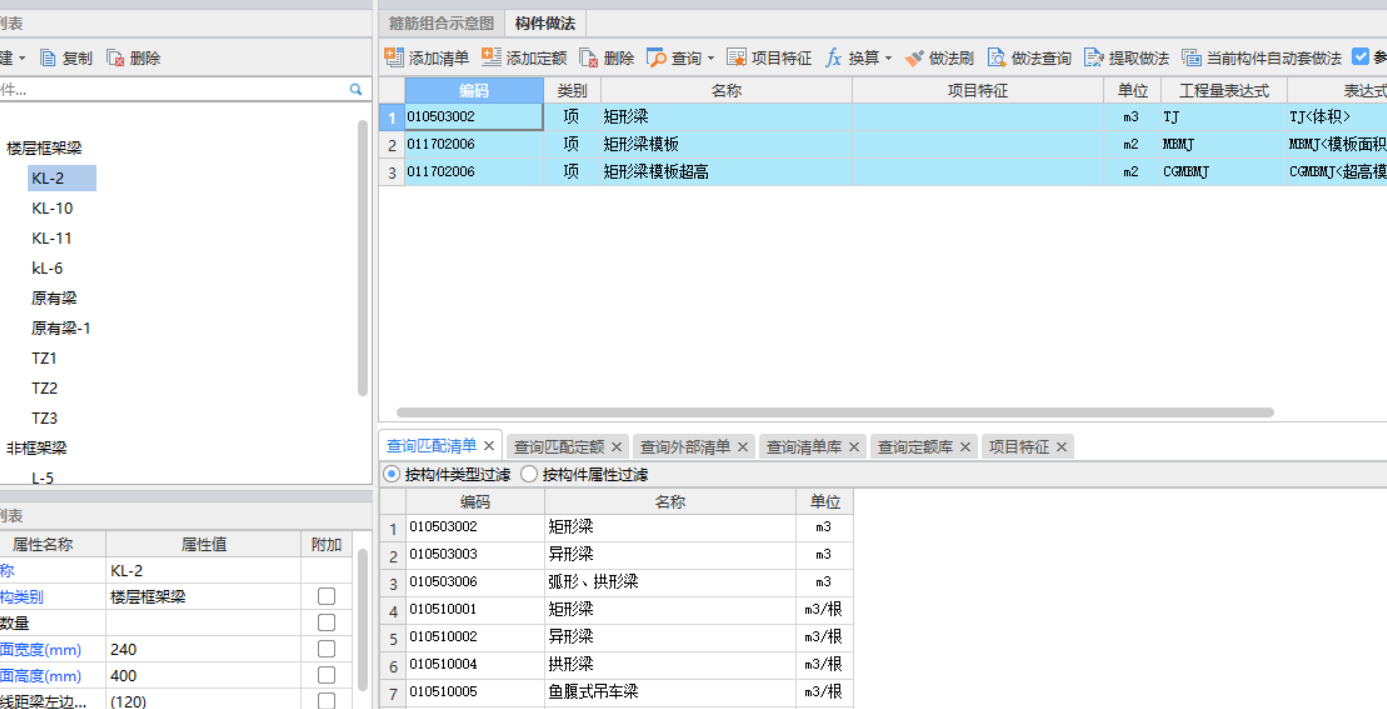This screenshot has height=709, width=1387.
Task: Select TZ2 in the component tree
Action: click(x=44, y=388)
